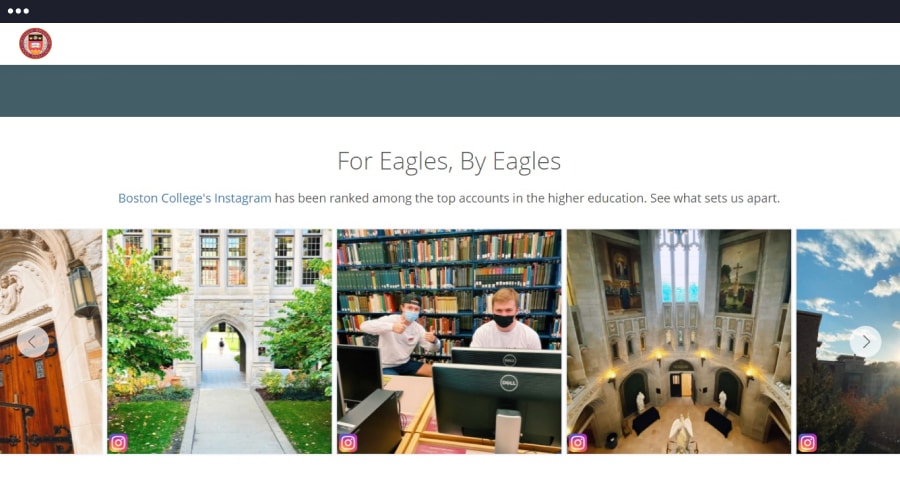Open the stone archway walkway photo
The width and height of the screenshot is (900, 503).
(x=219, y=342)
